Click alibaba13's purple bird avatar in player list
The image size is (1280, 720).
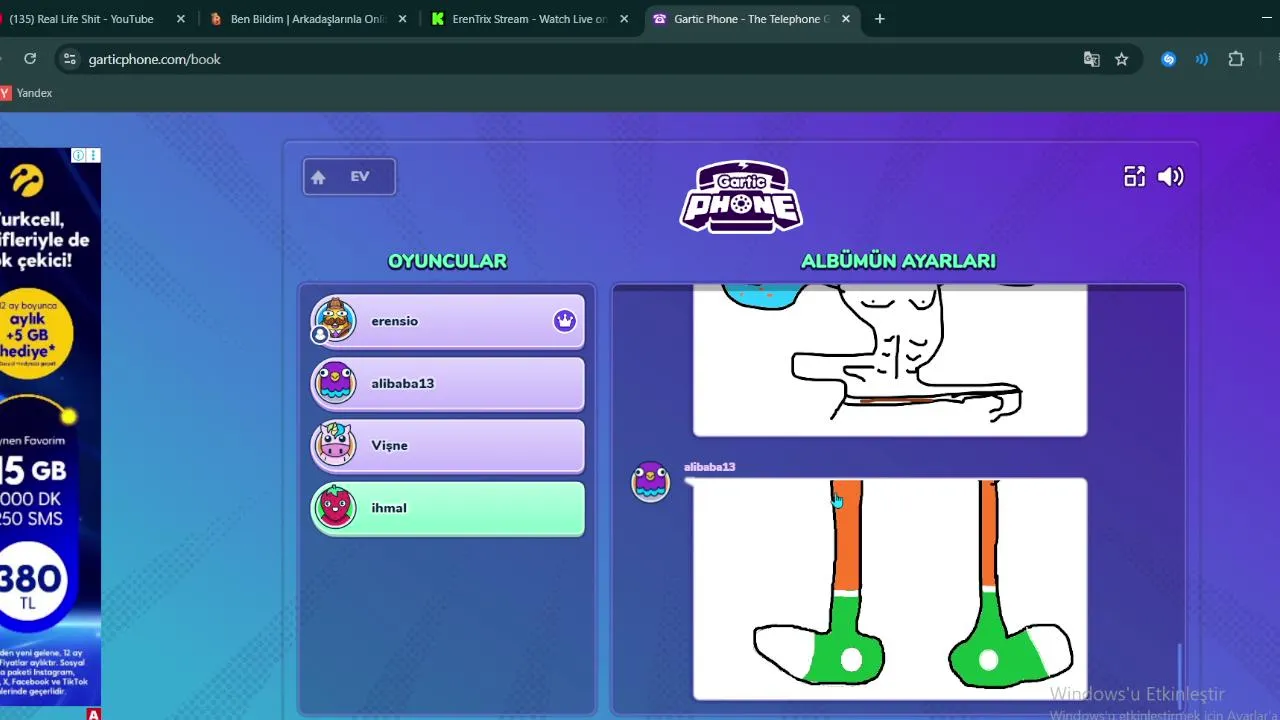[335, 383]
